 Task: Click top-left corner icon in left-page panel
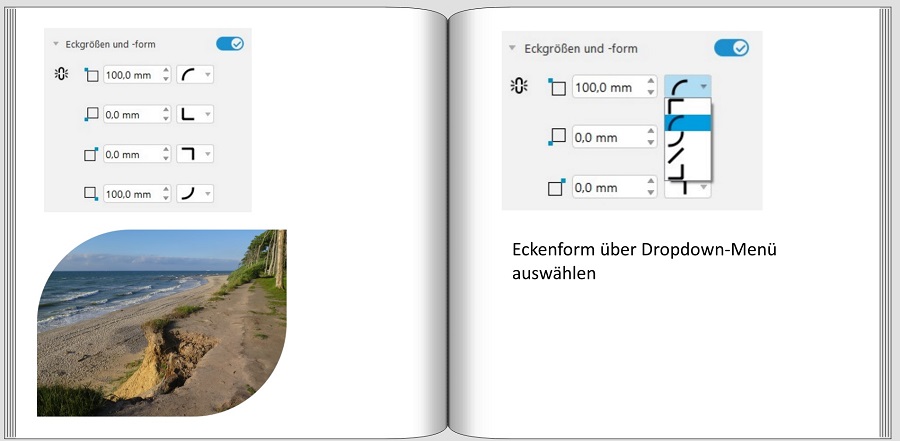pyautogui.click(x=91, y=75)
